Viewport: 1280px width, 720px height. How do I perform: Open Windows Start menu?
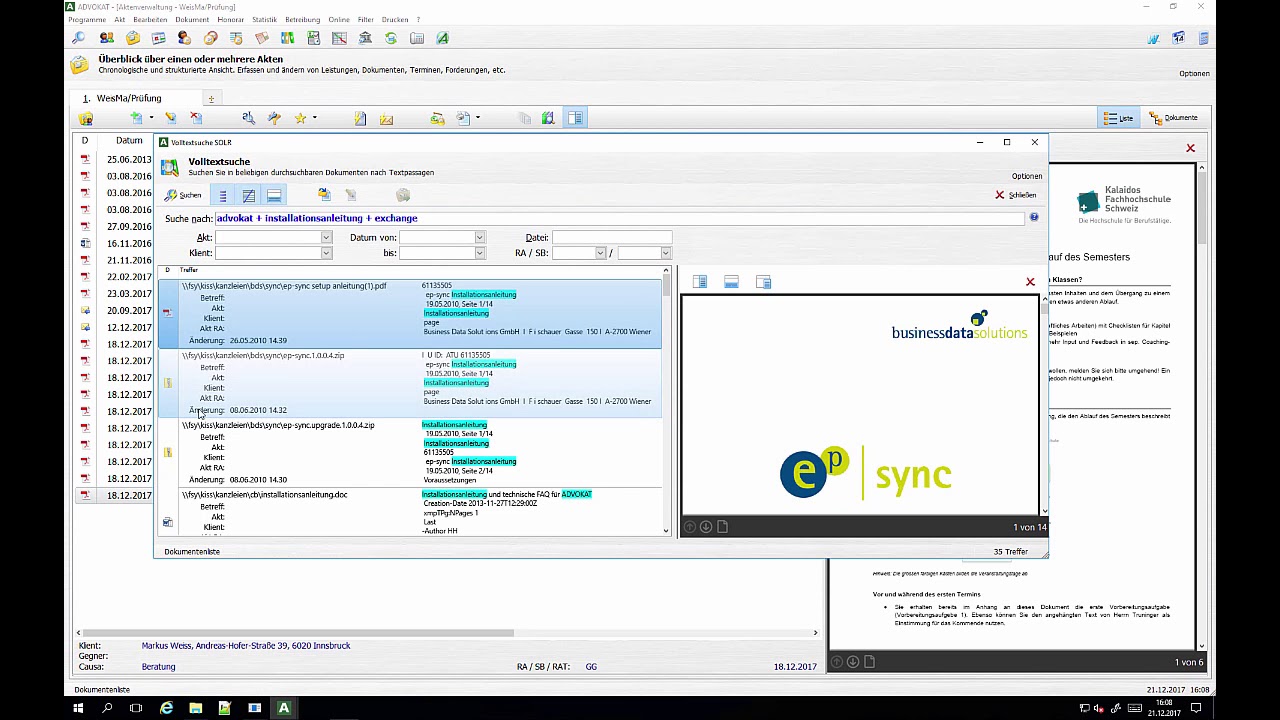(x=78, y=708)
